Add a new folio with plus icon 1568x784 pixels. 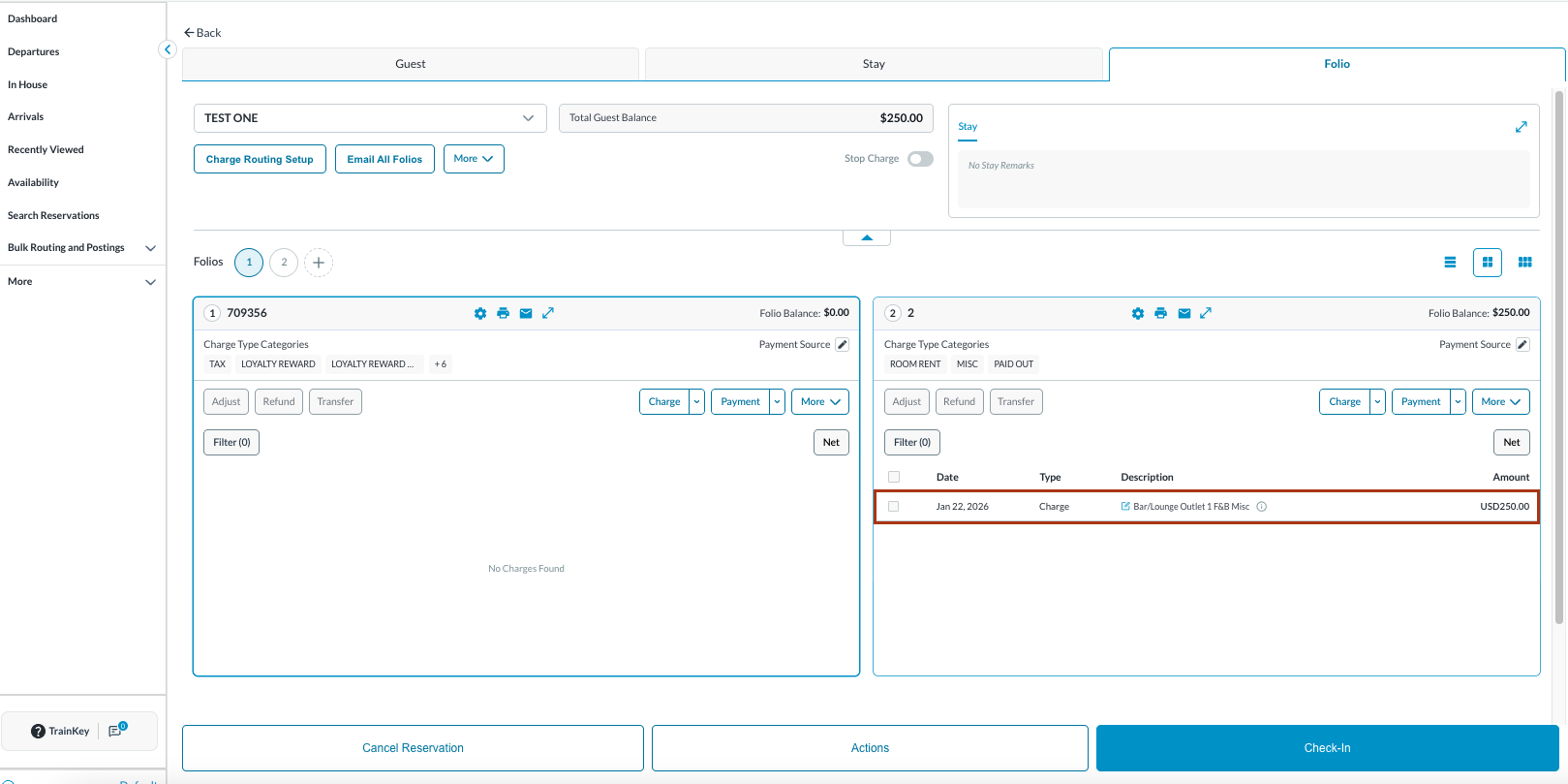pyautogui.click(x=319, y=263)
